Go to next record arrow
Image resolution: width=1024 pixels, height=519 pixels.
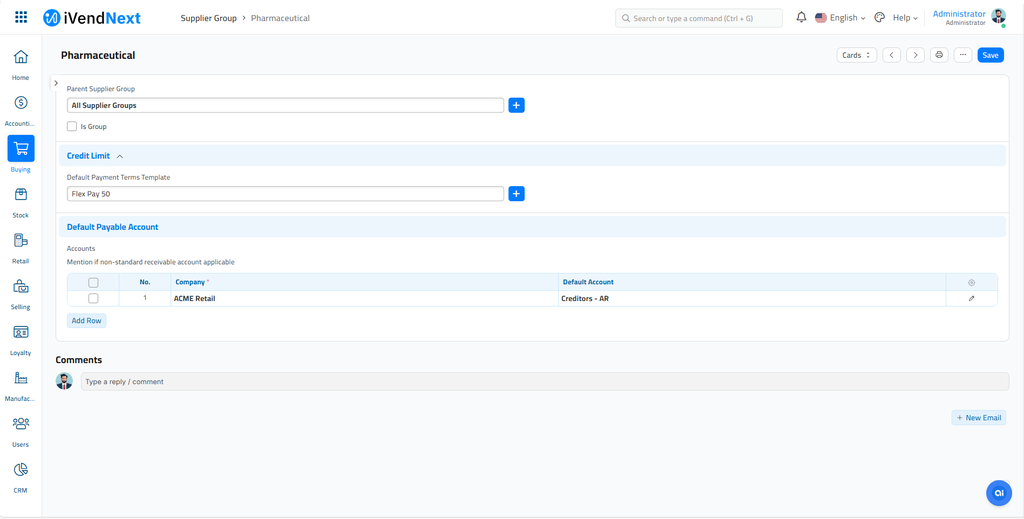915,55
